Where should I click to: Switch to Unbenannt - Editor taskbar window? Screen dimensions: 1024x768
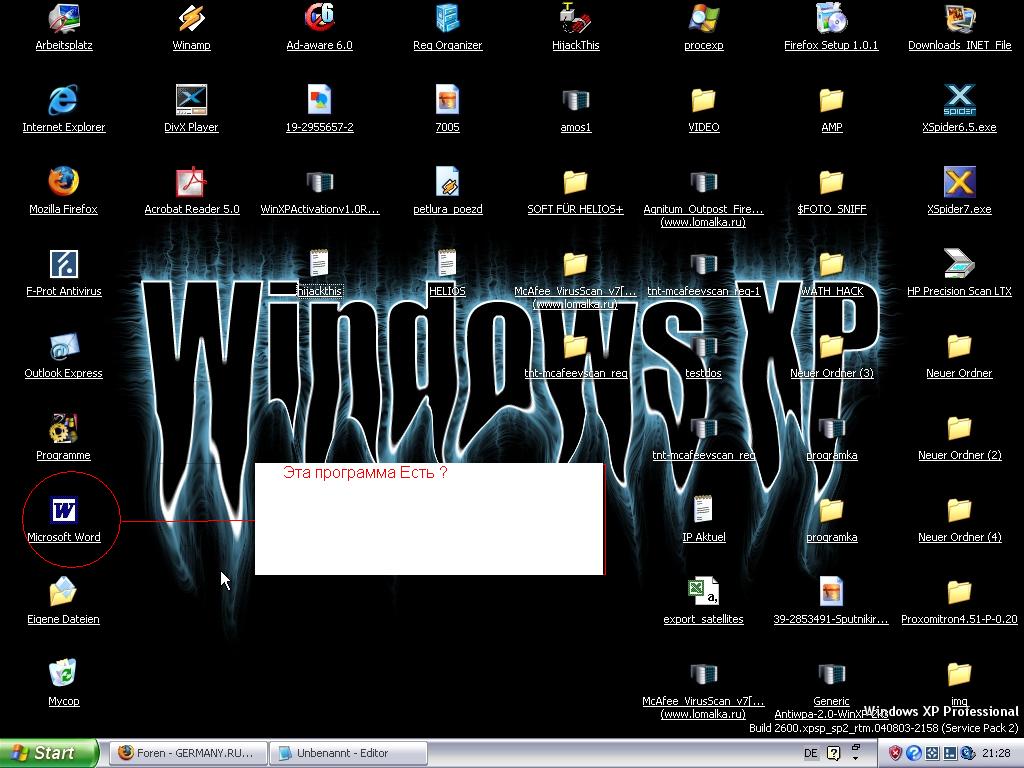coord(348,753)
